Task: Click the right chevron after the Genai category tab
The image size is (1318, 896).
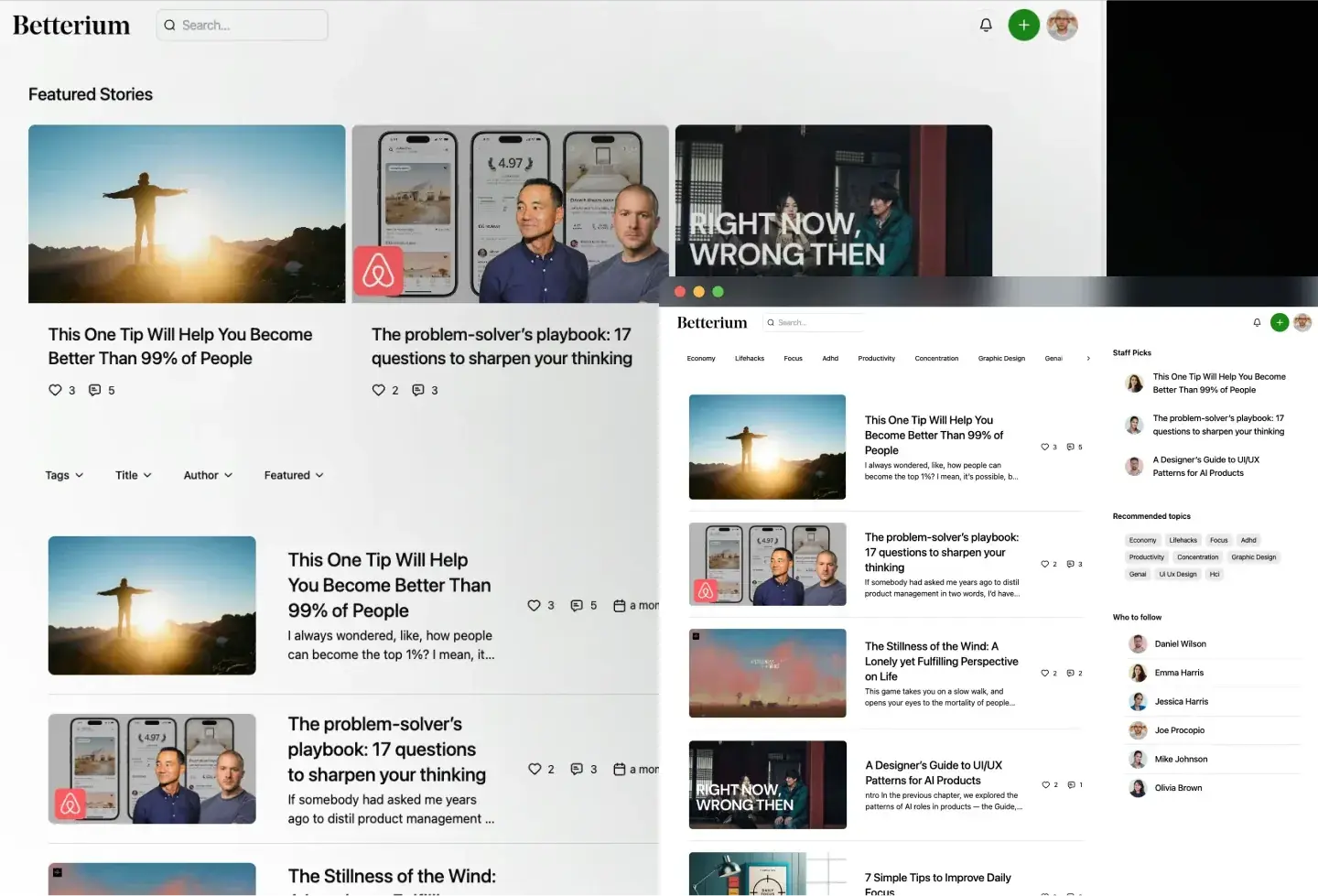Action: pyautogui.click(x=1088, y=359)
